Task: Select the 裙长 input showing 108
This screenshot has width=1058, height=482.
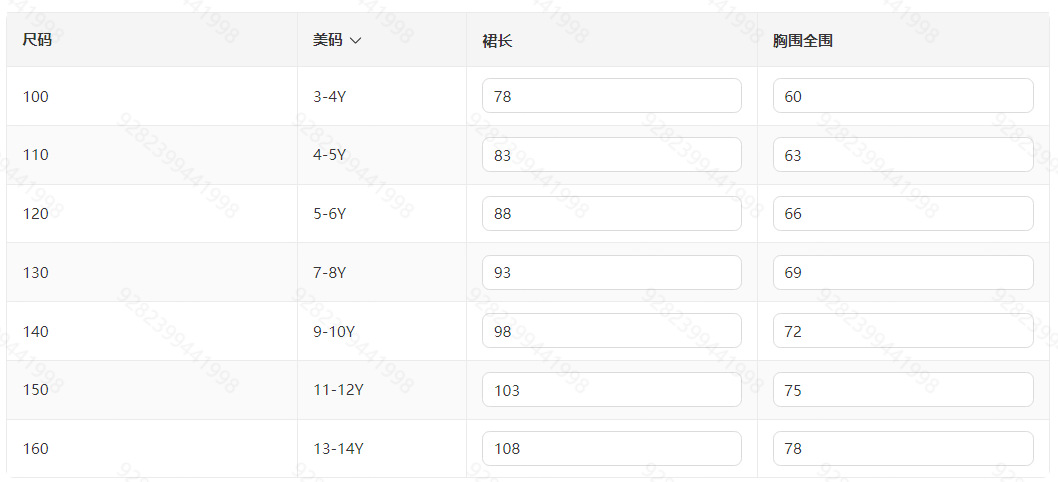Action: point(611,449)
